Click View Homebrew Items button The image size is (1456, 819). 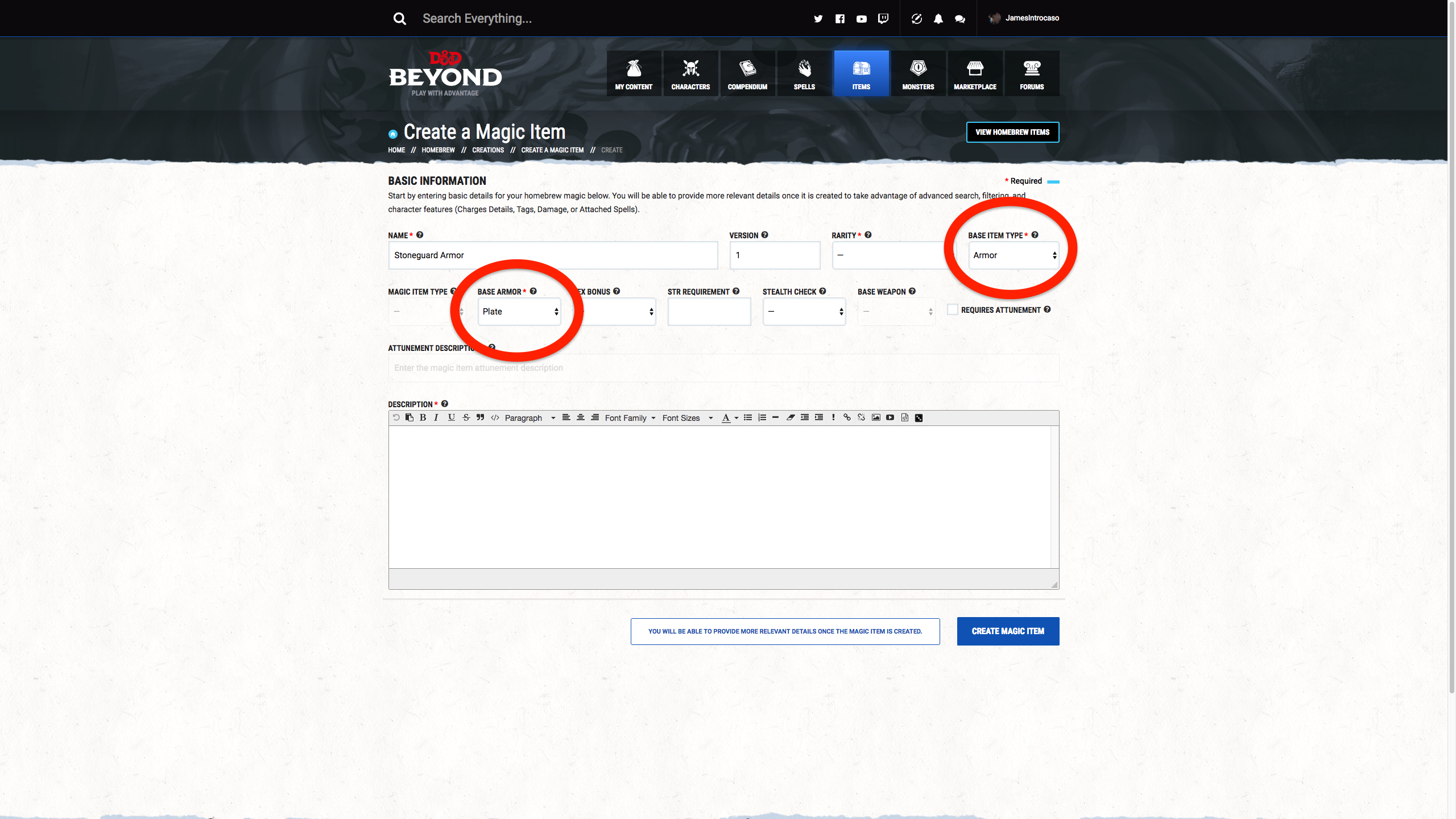(x=1012, y=132)
